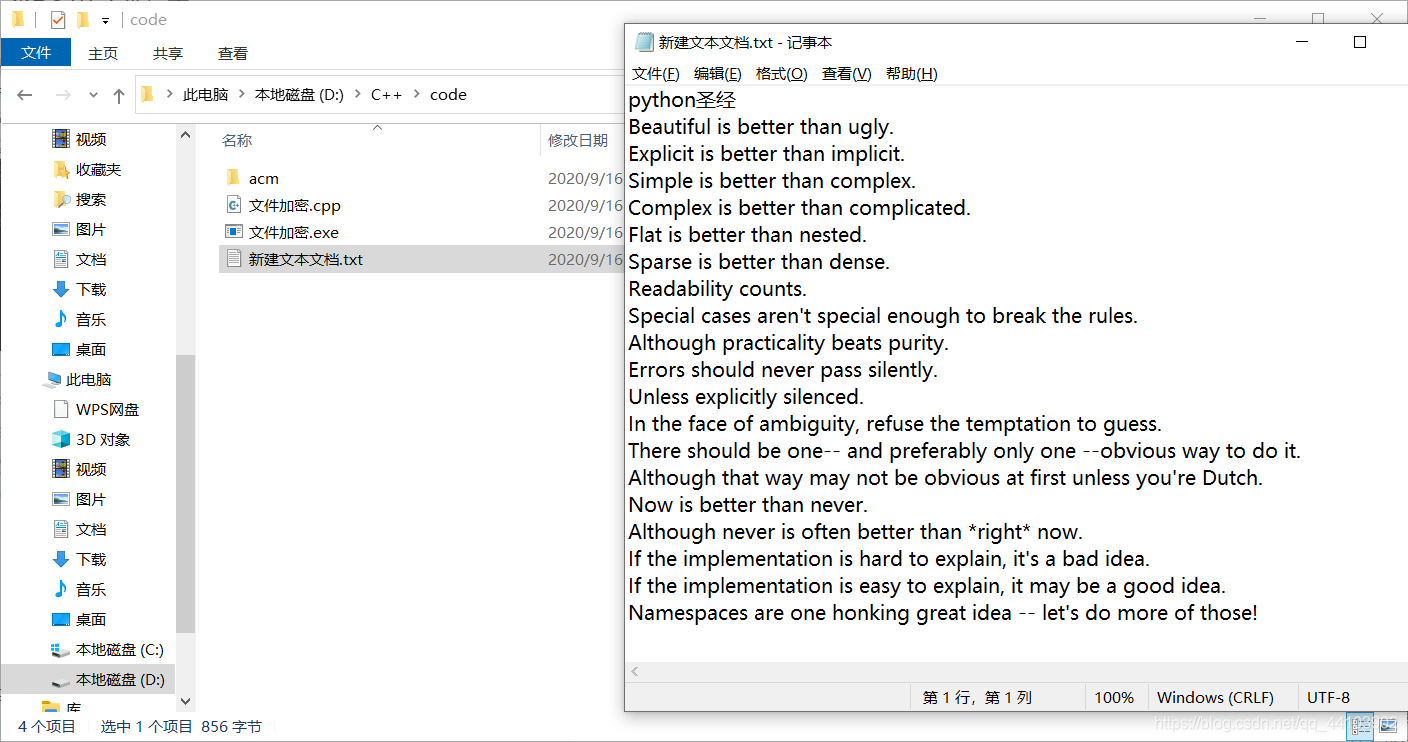Click the New Folder icon in quick access toolbar
Image resolution: width=1408 pixels, height=742 pixels.
coord(83,19)
